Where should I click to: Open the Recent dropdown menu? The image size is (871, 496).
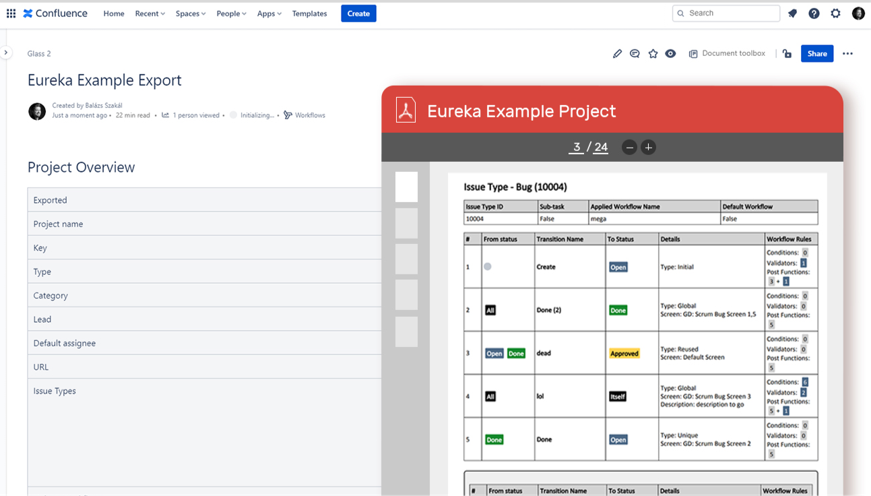(150, 14)
